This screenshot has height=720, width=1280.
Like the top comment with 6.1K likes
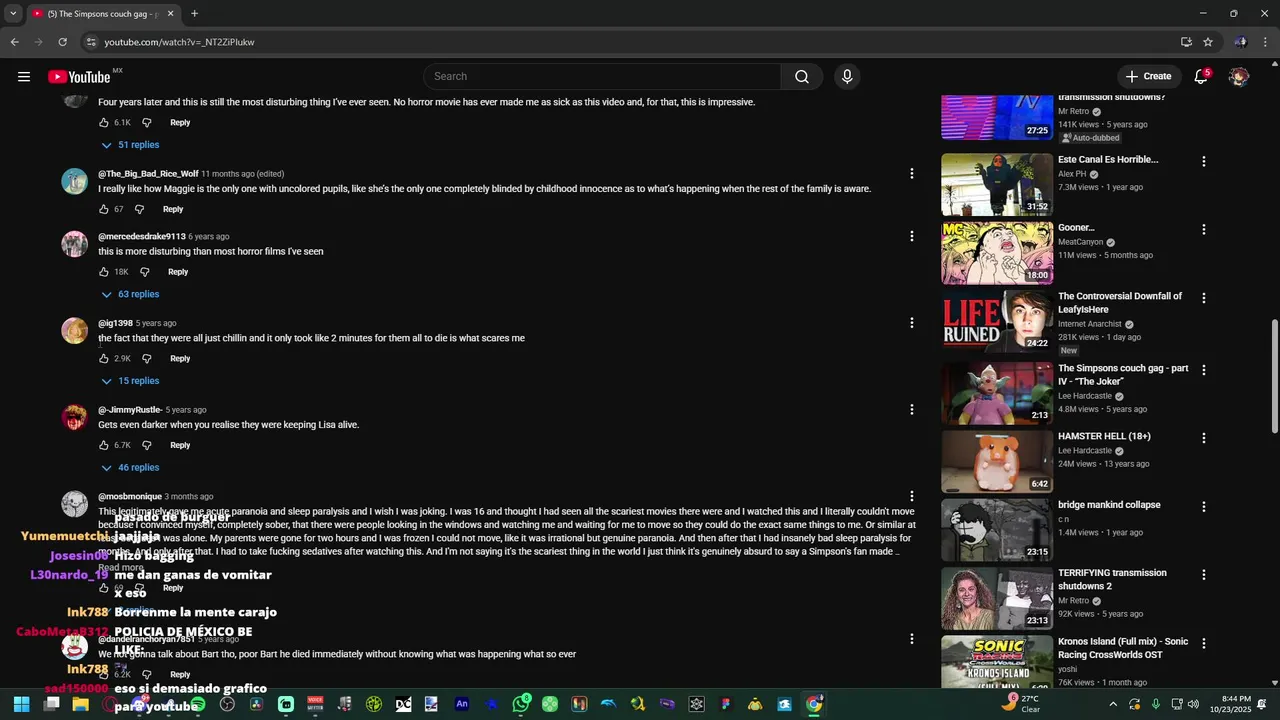(103, 122)
